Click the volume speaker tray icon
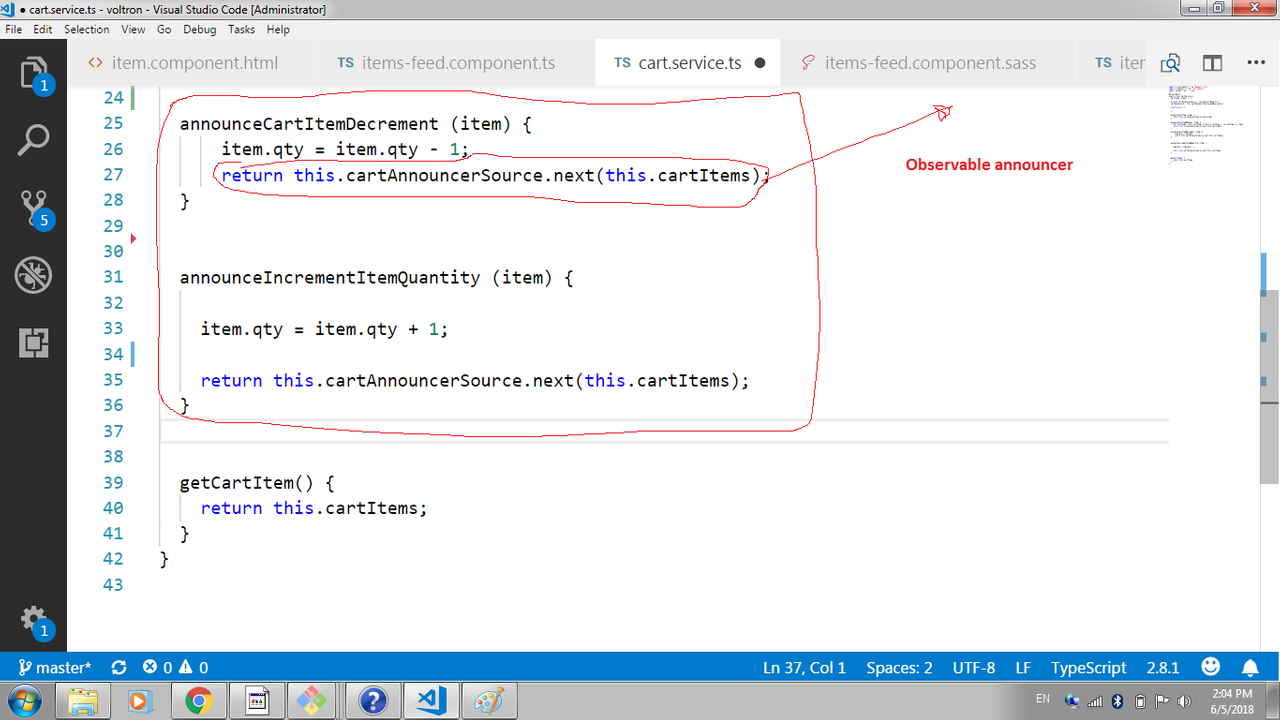The width and height of the screenshot is (1280, 720). tap(1185, 701)
